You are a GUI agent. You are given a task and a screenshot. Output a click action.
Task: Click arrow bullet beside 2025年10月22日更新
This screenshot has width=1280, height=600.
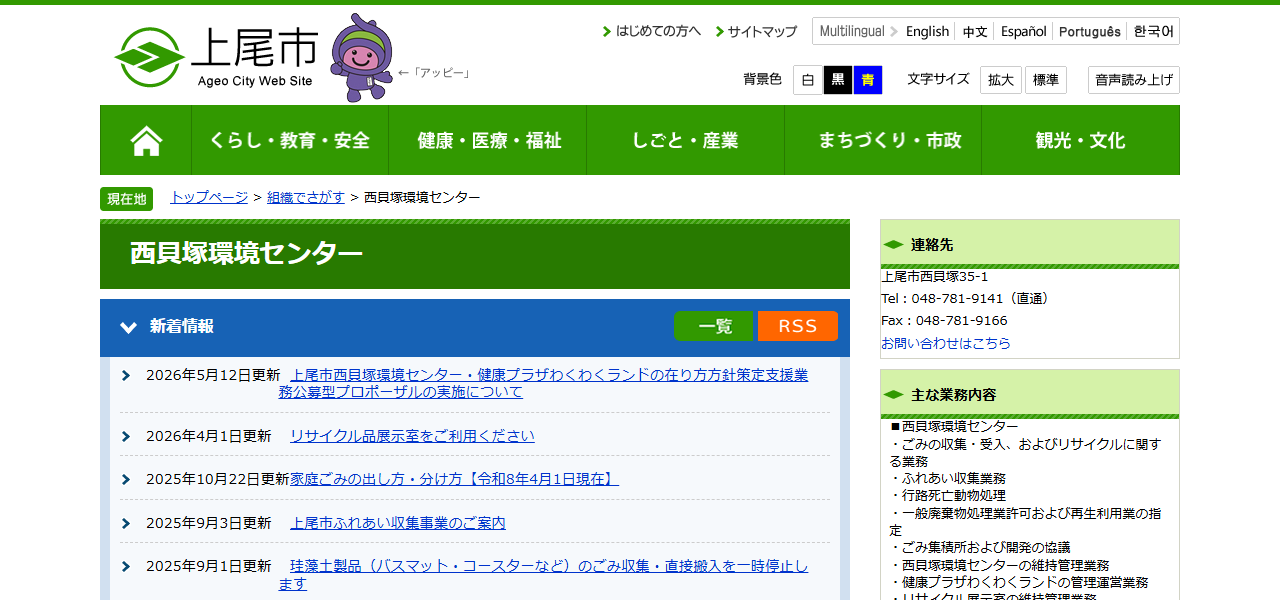(x=126, y=479)
